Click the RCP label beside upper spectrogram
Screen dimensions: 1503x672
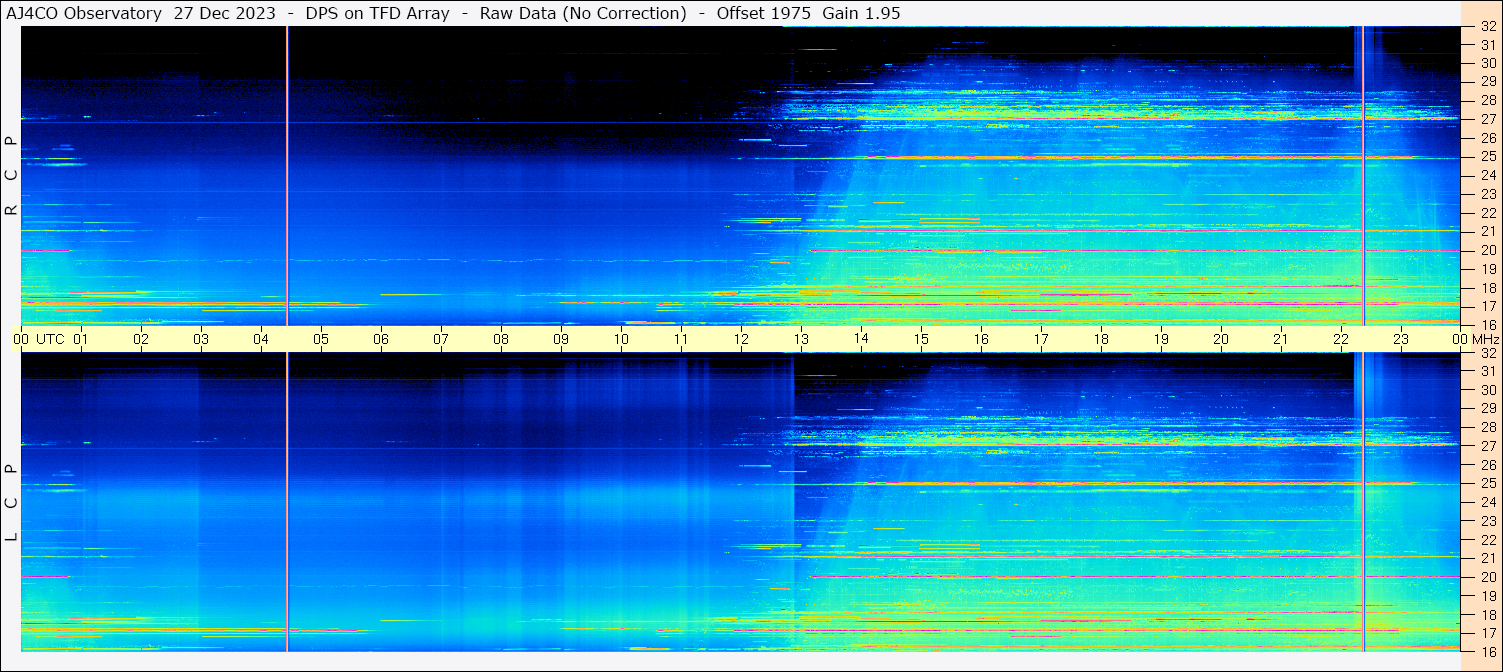point(11,176)
